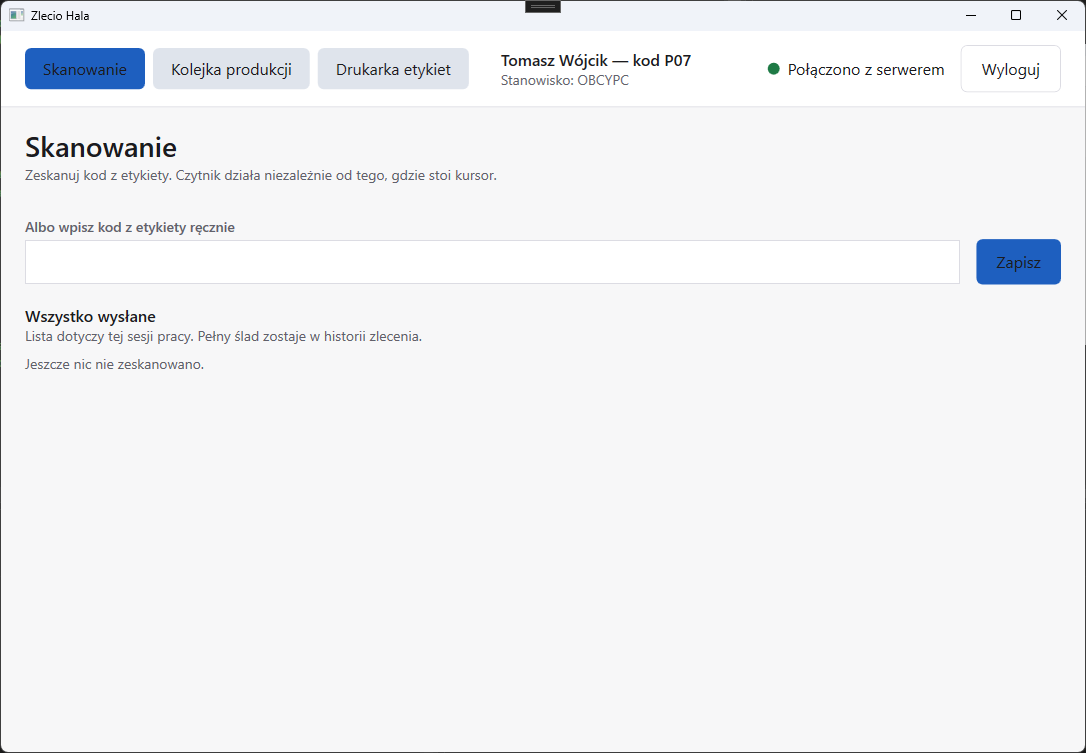The height and width of the screenshot is (753, 1086).
Task: Minimize the Zlecio Hala window
Action: 971,15
